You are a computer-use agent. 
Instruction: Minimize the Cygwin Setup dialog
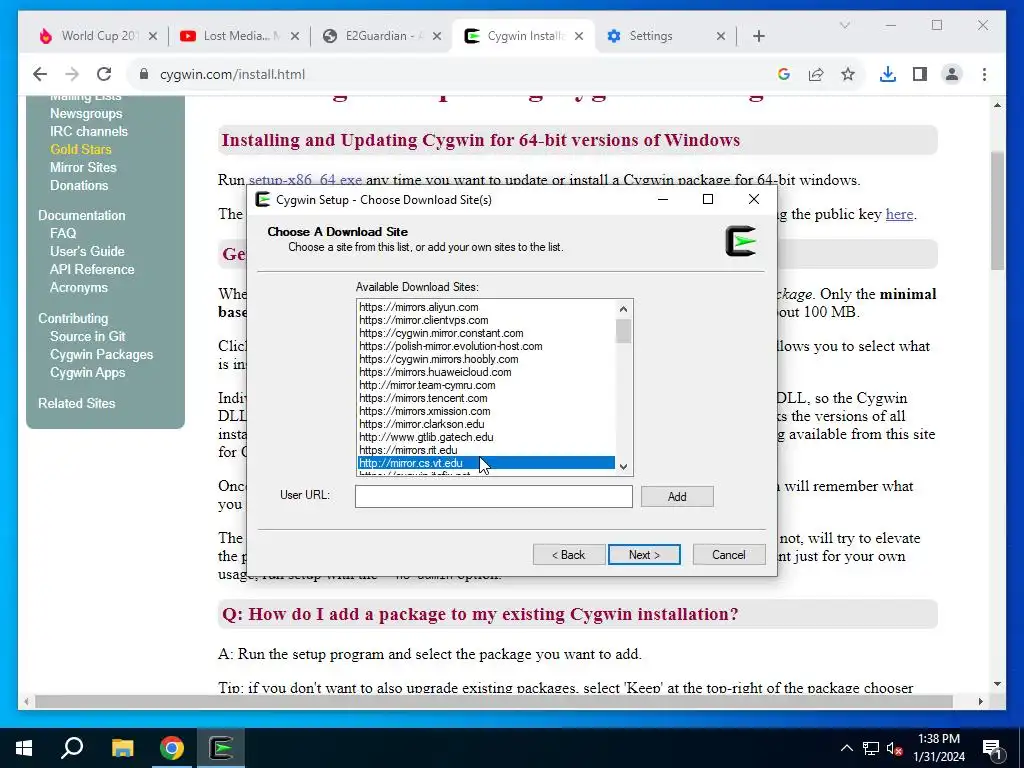pyautogui.click(x=663, y=199)
